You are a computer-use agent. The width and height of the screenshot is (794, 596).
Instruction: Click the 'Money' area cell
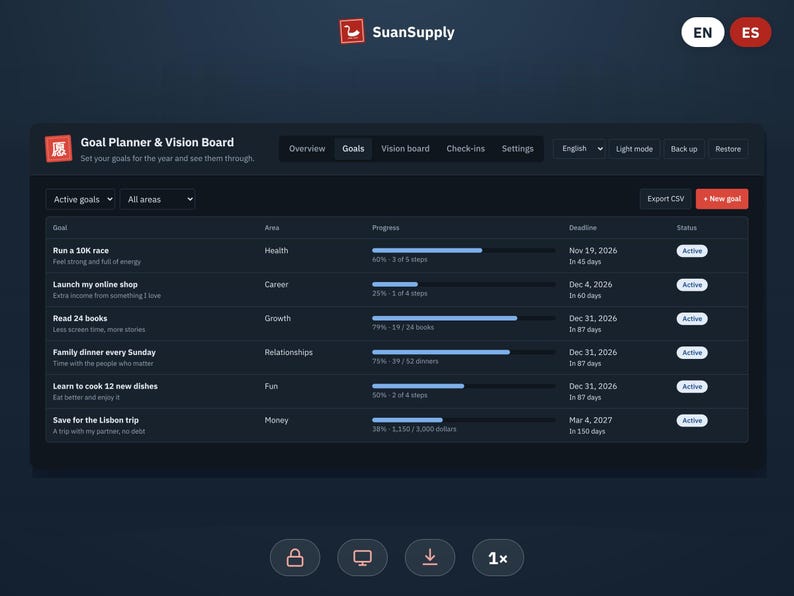(276, 420)
